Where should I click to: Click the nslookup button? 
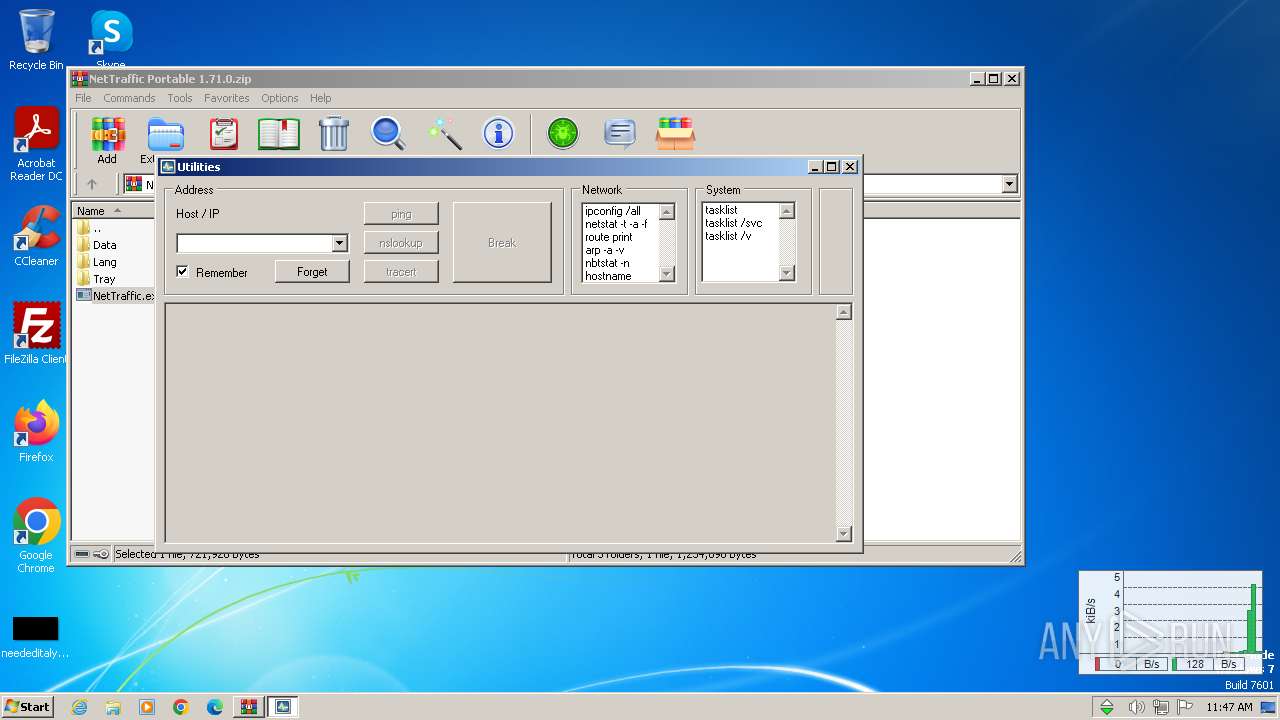[x=401, y=242]
